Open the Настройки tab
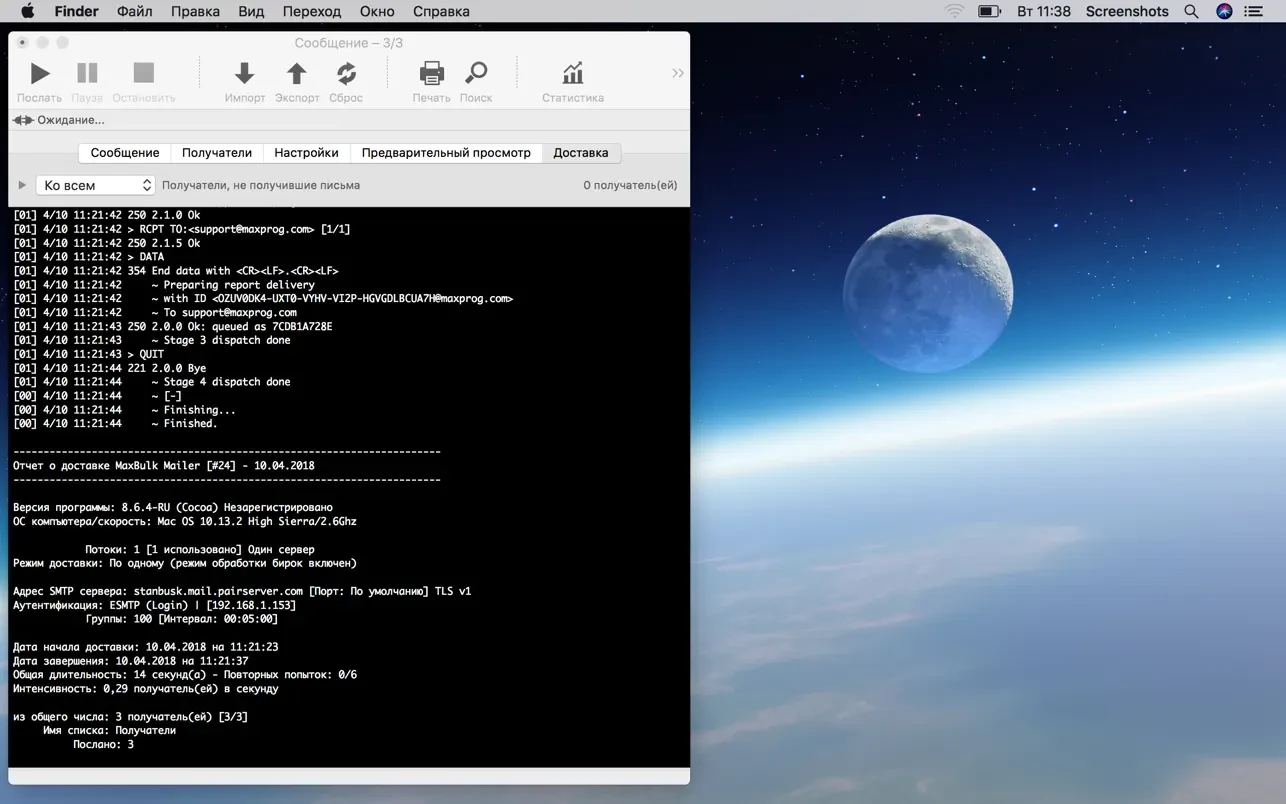 click(x=306, y=153)
